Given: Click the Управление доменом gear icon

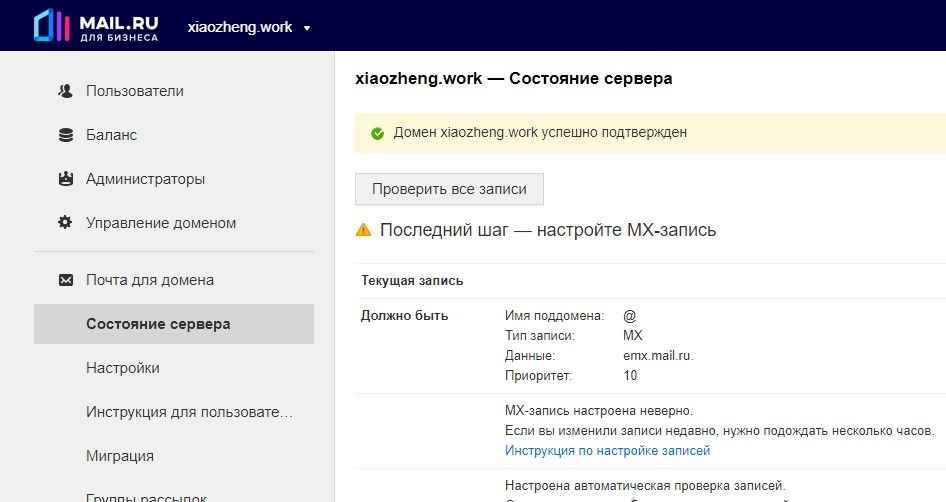Looking at the screenshot, I should click(x=65, y=223).
